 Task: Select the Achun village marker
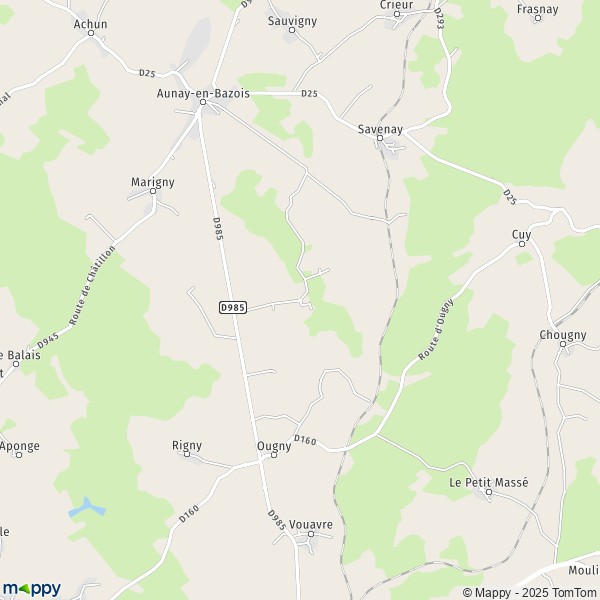pyautogui.click(x=91, y=33)
